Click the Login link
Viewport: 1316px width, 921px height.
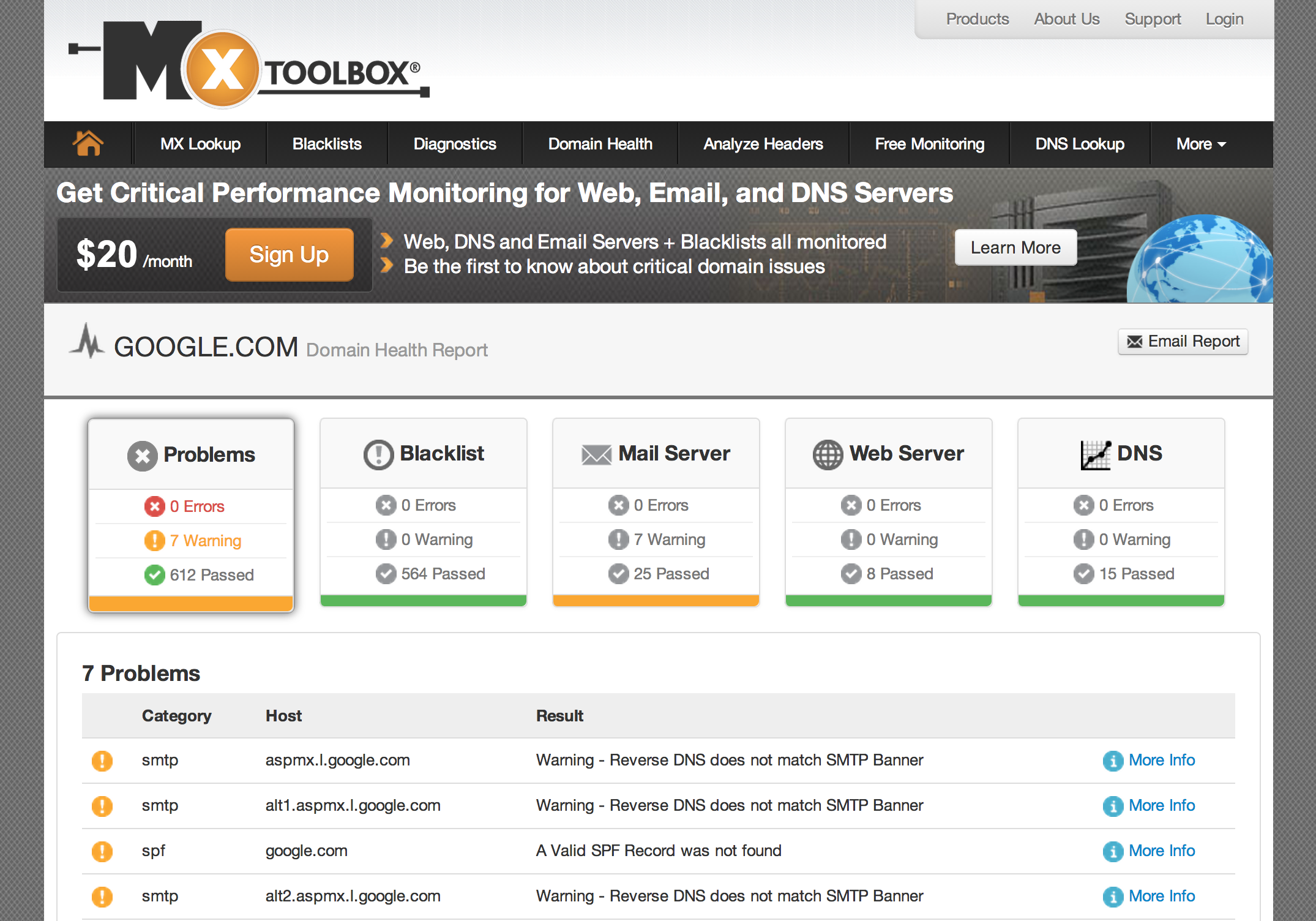(x=1224, y=18)
